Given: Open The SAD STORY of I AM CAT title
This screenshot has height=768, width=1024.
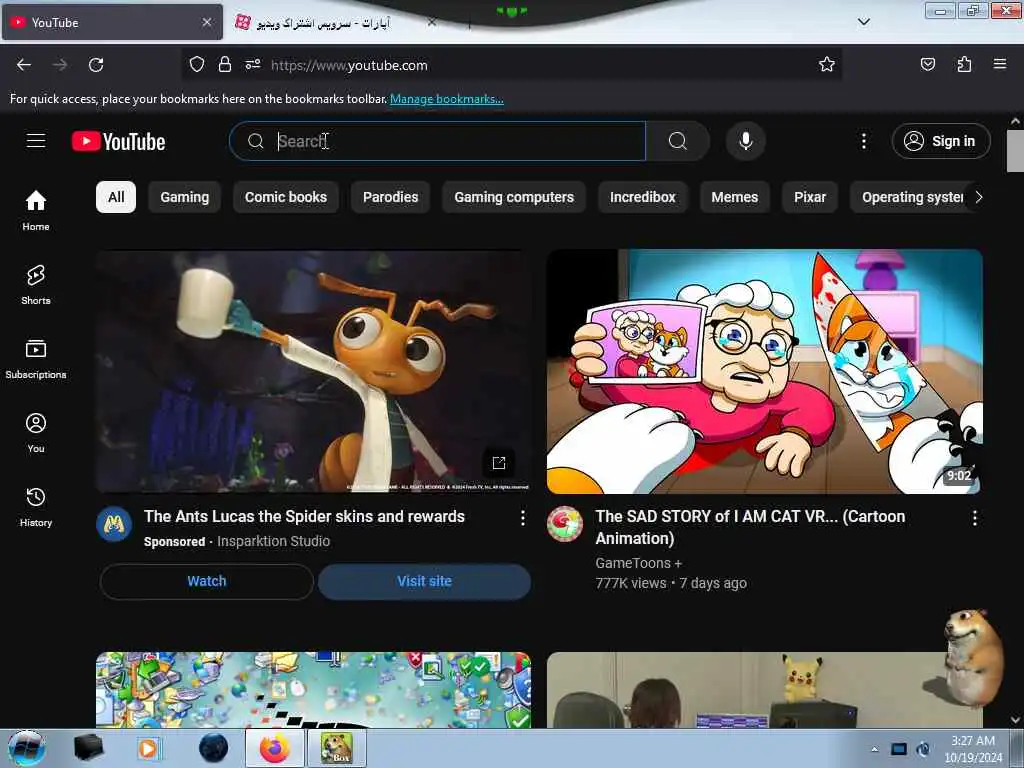Looking at the screenshot, I should point(750,527).
